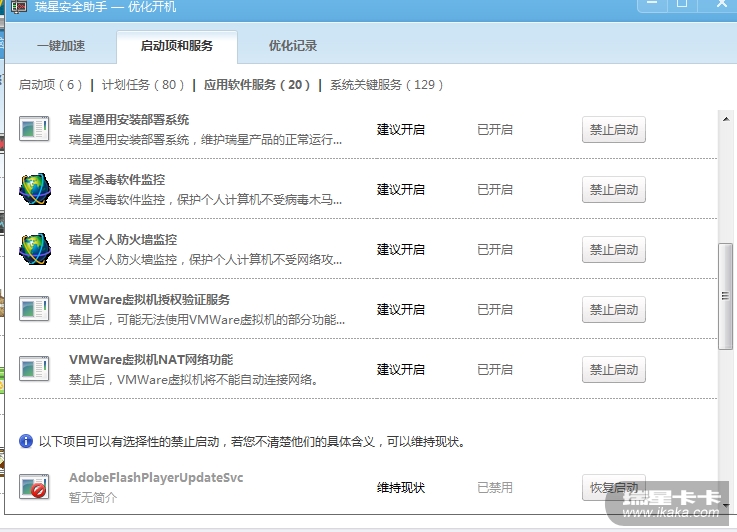737x532 pixels.
Task: Show the 系统关键服务 (129) list
Action: tap(386, 85)
